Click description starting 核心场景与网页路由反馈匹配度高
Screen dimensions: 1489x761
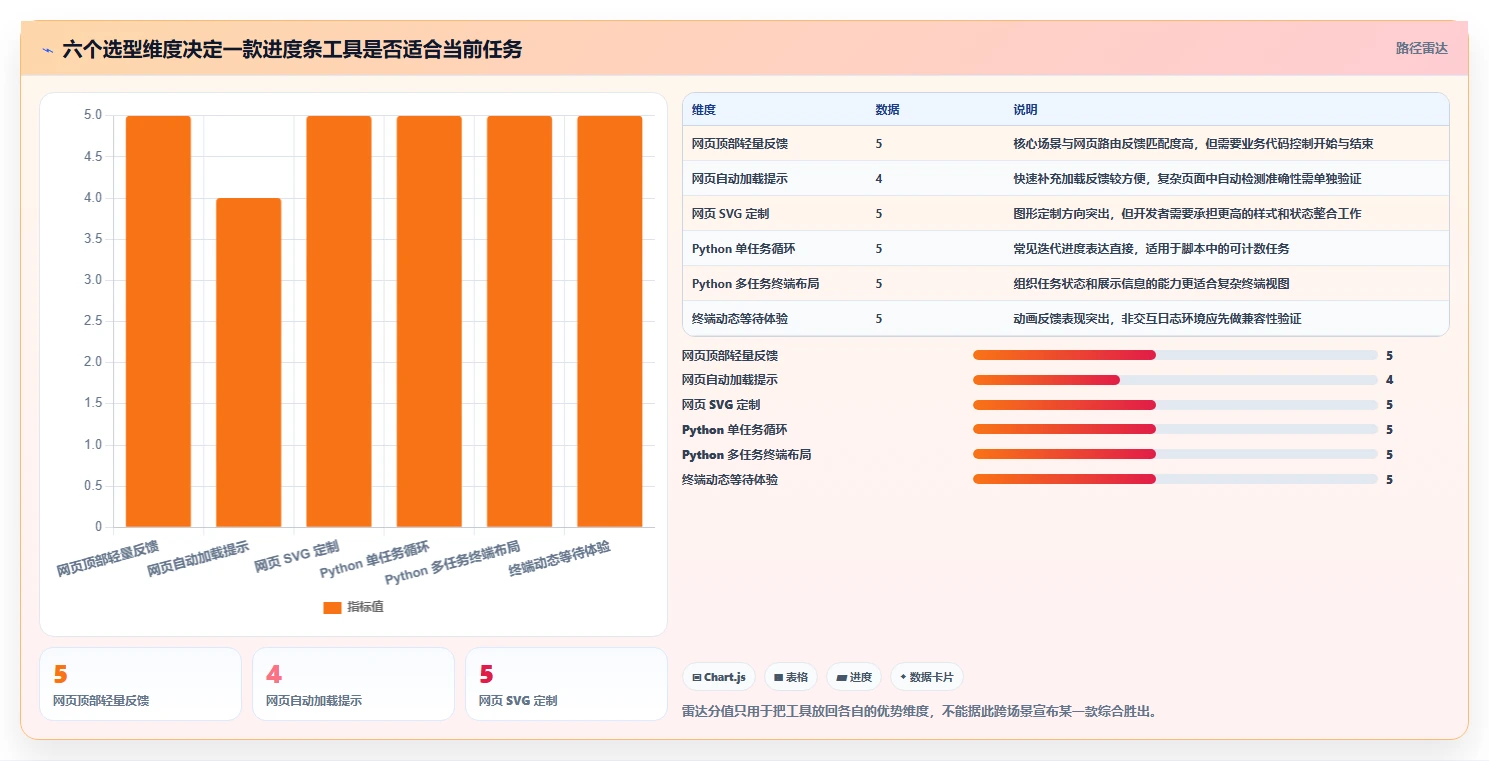tap(1193, 144)
